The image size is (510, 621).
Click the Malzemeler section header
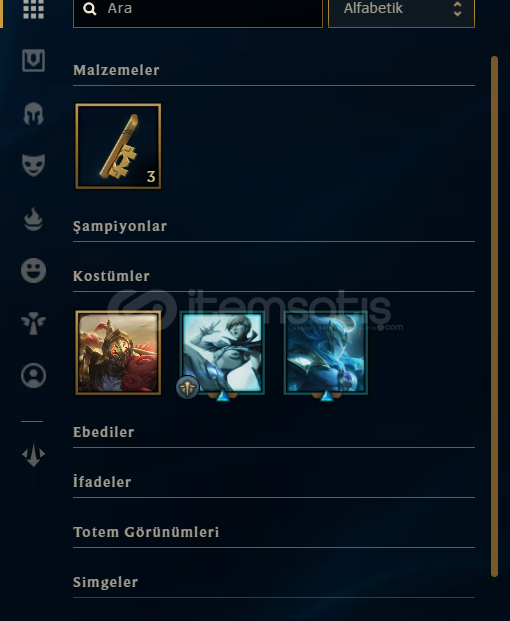116,70
